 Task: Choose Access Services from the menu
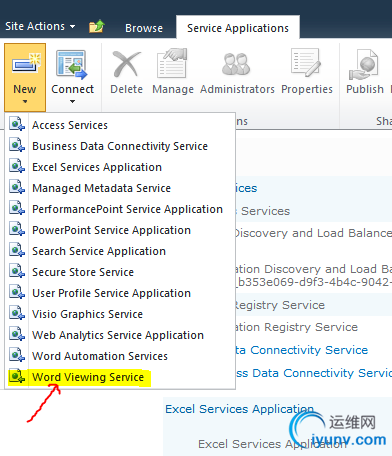(70, 125)
